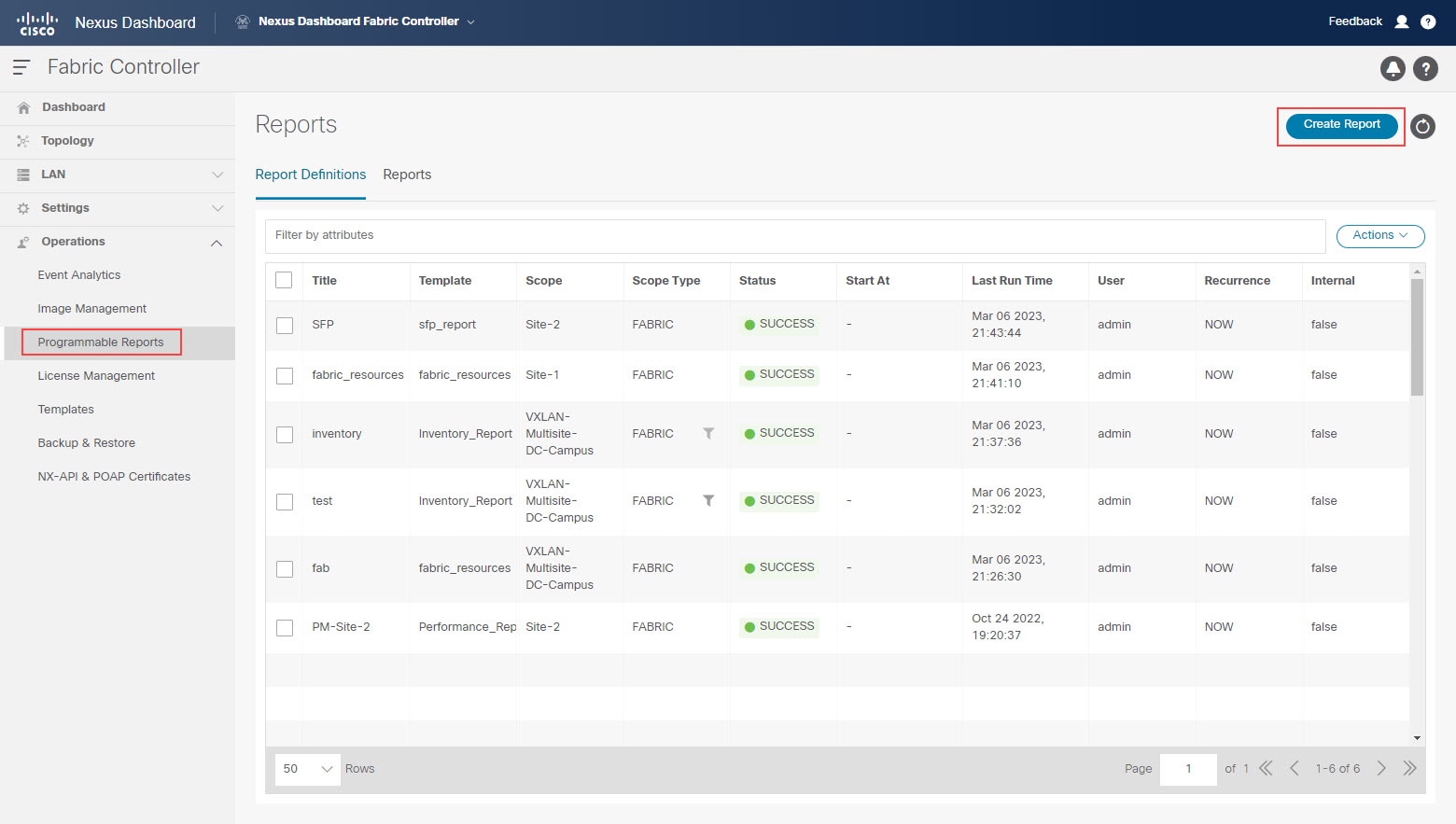Select the test row checkbox

coord(285,501)
